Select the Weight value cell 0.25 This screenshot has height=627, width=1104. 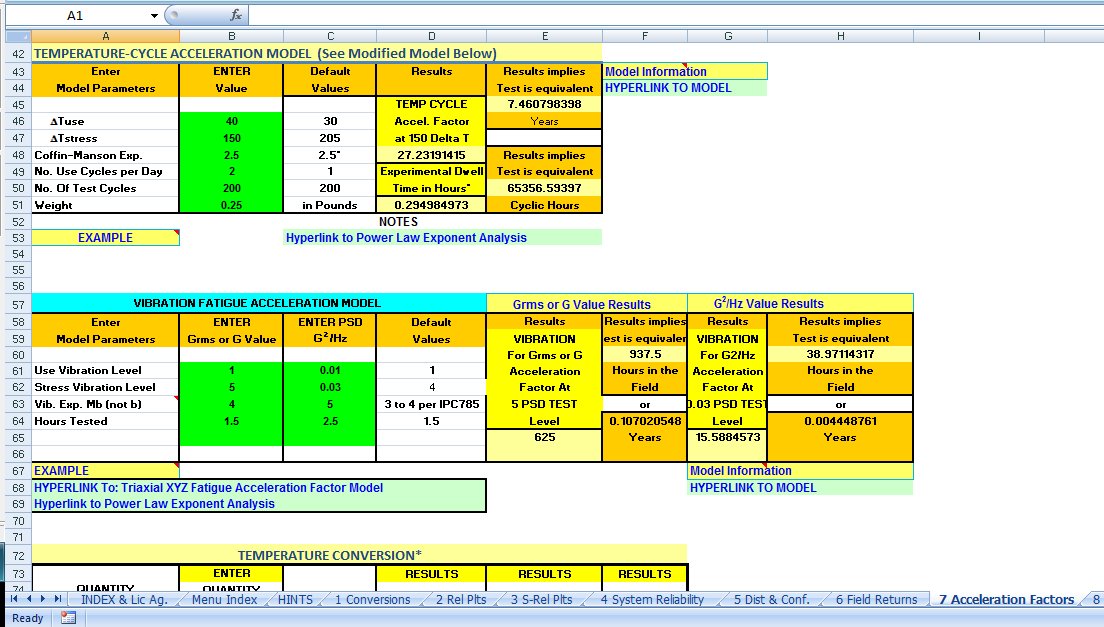(232, 205)
